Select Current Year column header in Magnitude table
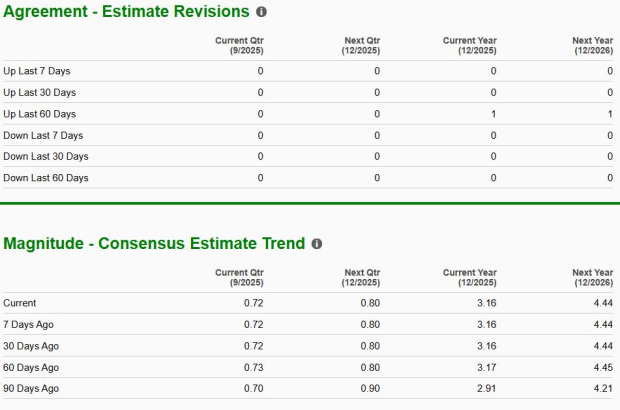 point(470,277)
